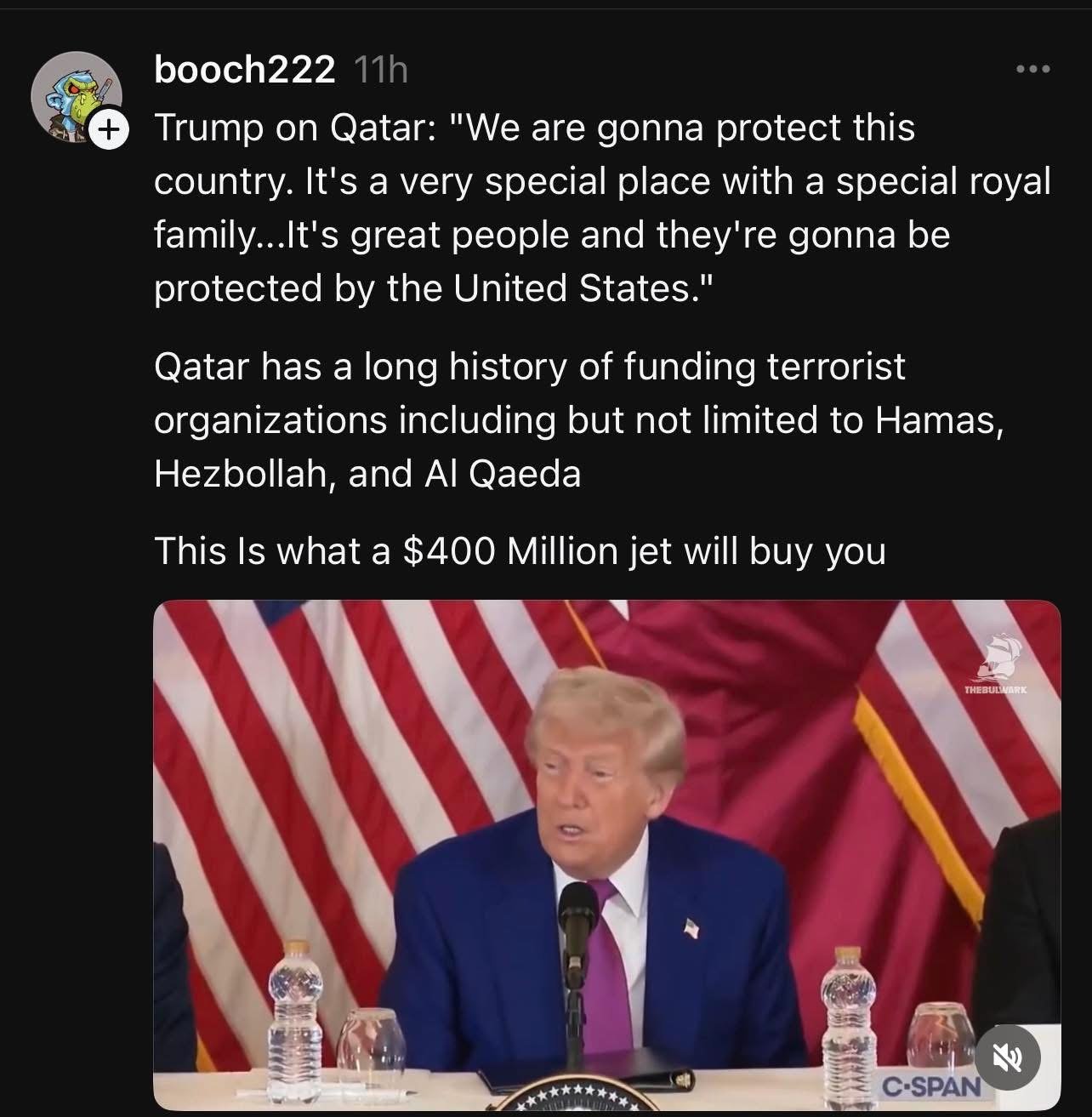Open the three-dot more options menu
The image size is (1092, 1117).
[x=1034, y=69]
